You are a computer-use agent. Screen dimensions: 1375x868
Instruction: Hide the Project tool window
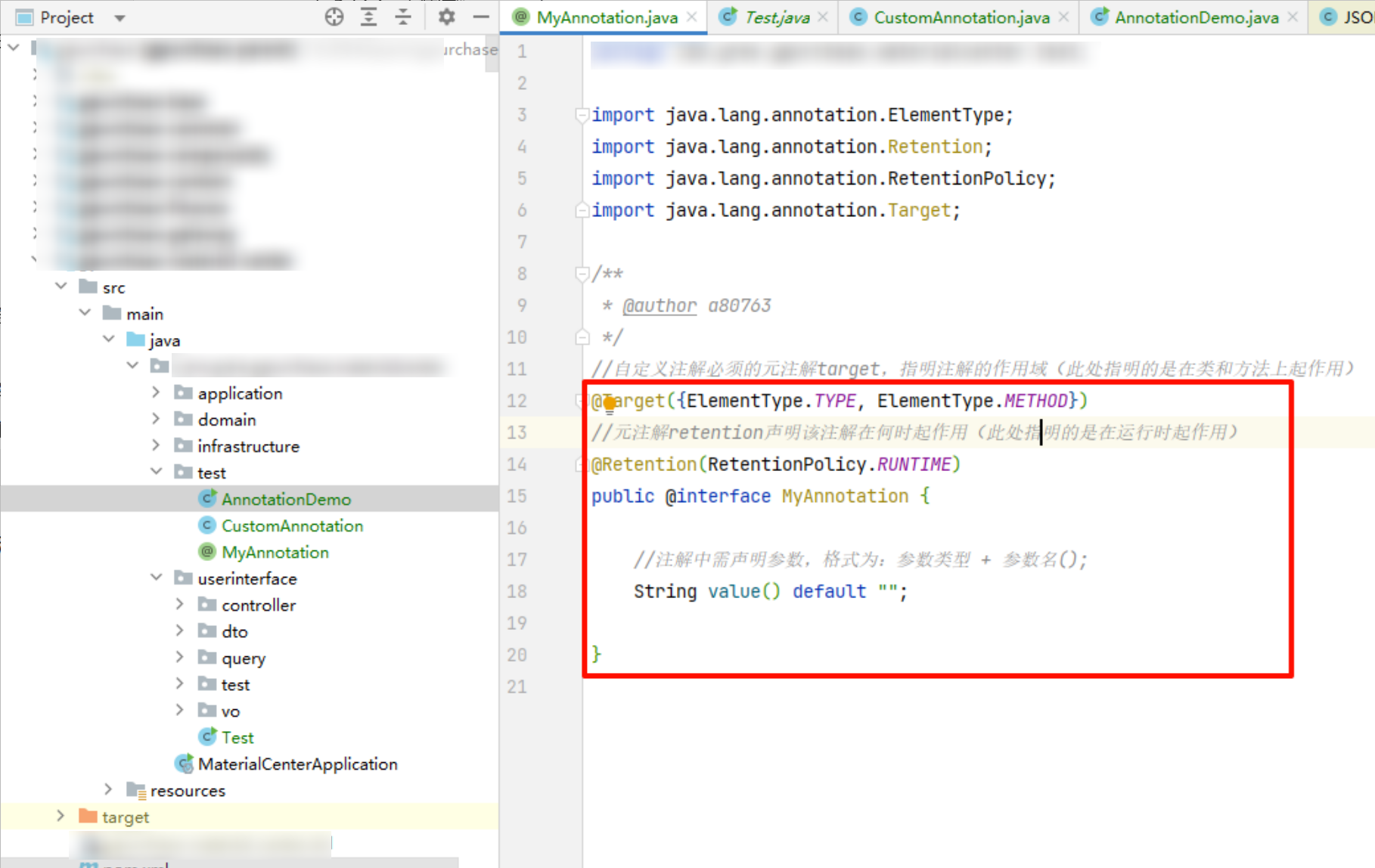pyautogui.click(x=481, y=17)
